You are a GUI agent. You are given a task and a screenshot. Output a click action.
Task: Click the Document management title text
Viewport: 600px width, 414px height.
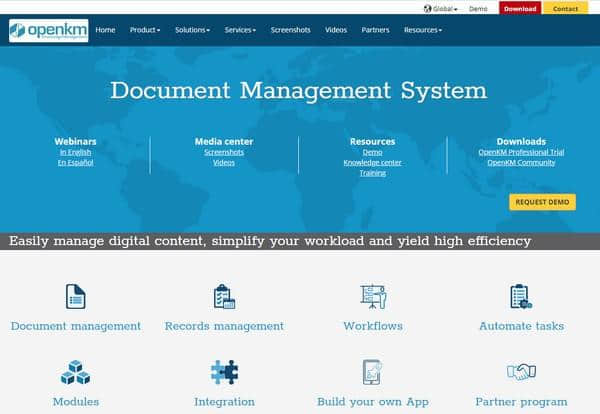coord(76,326)
